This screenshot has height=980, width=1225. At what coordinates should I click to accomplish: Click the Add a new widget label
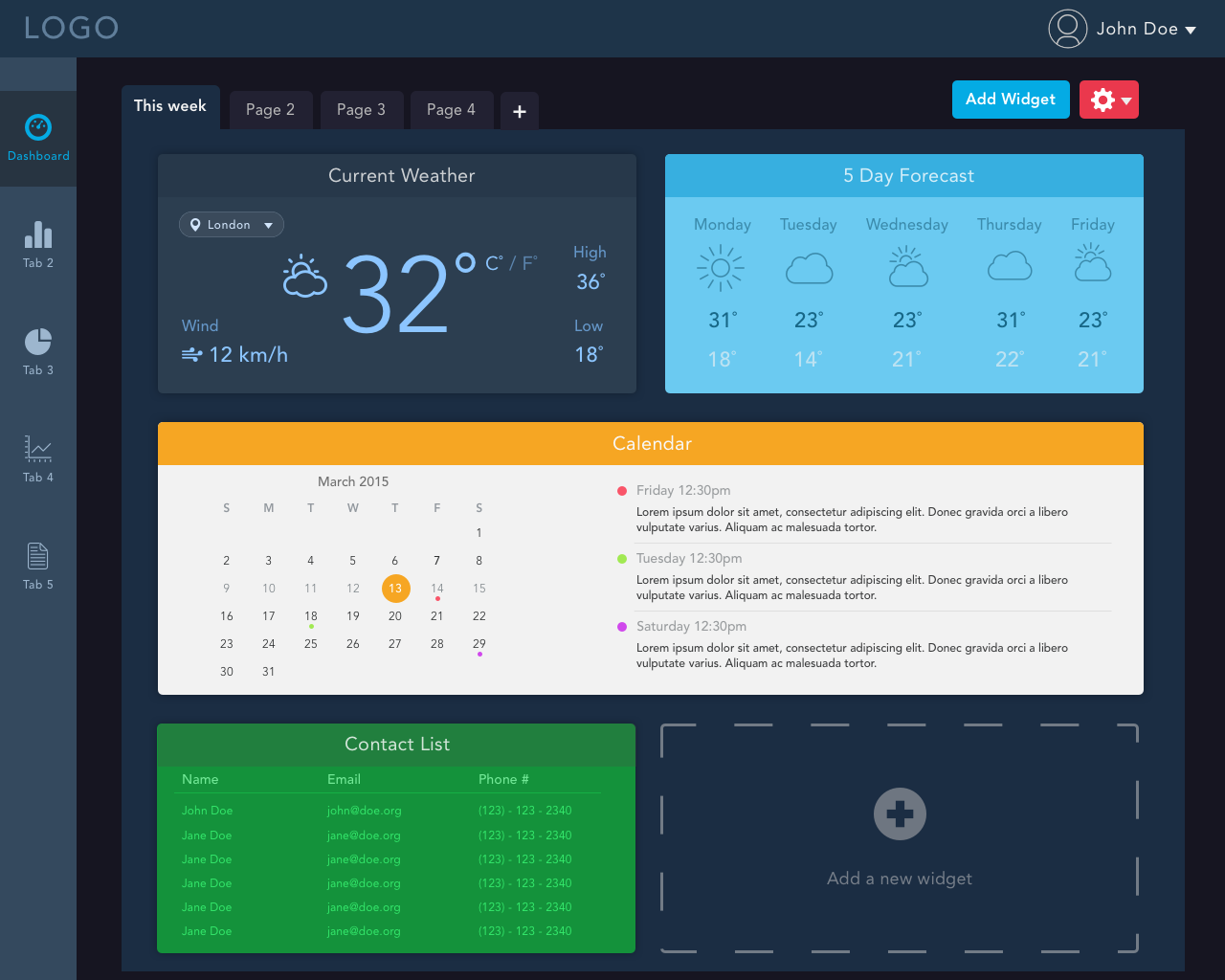(x=900, y=879)
